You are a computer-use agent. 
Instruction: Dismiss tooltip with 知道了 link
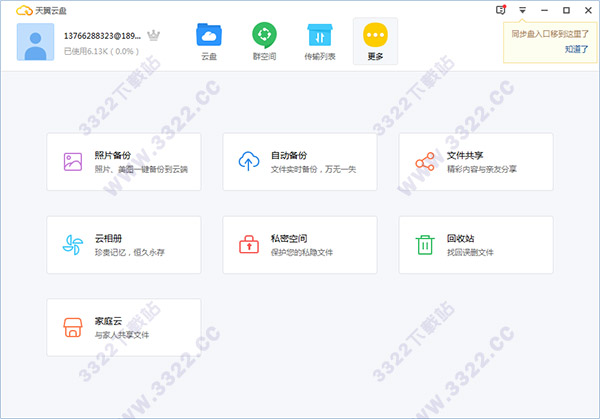point(576,49)
